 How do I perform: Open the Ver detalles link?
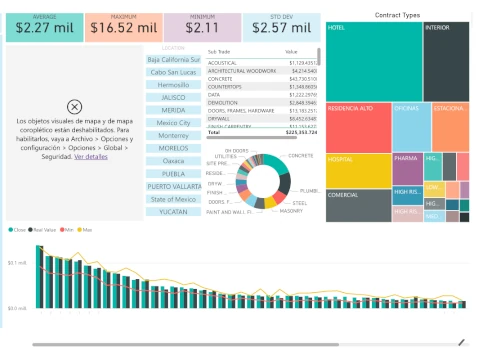click(91, 157)
